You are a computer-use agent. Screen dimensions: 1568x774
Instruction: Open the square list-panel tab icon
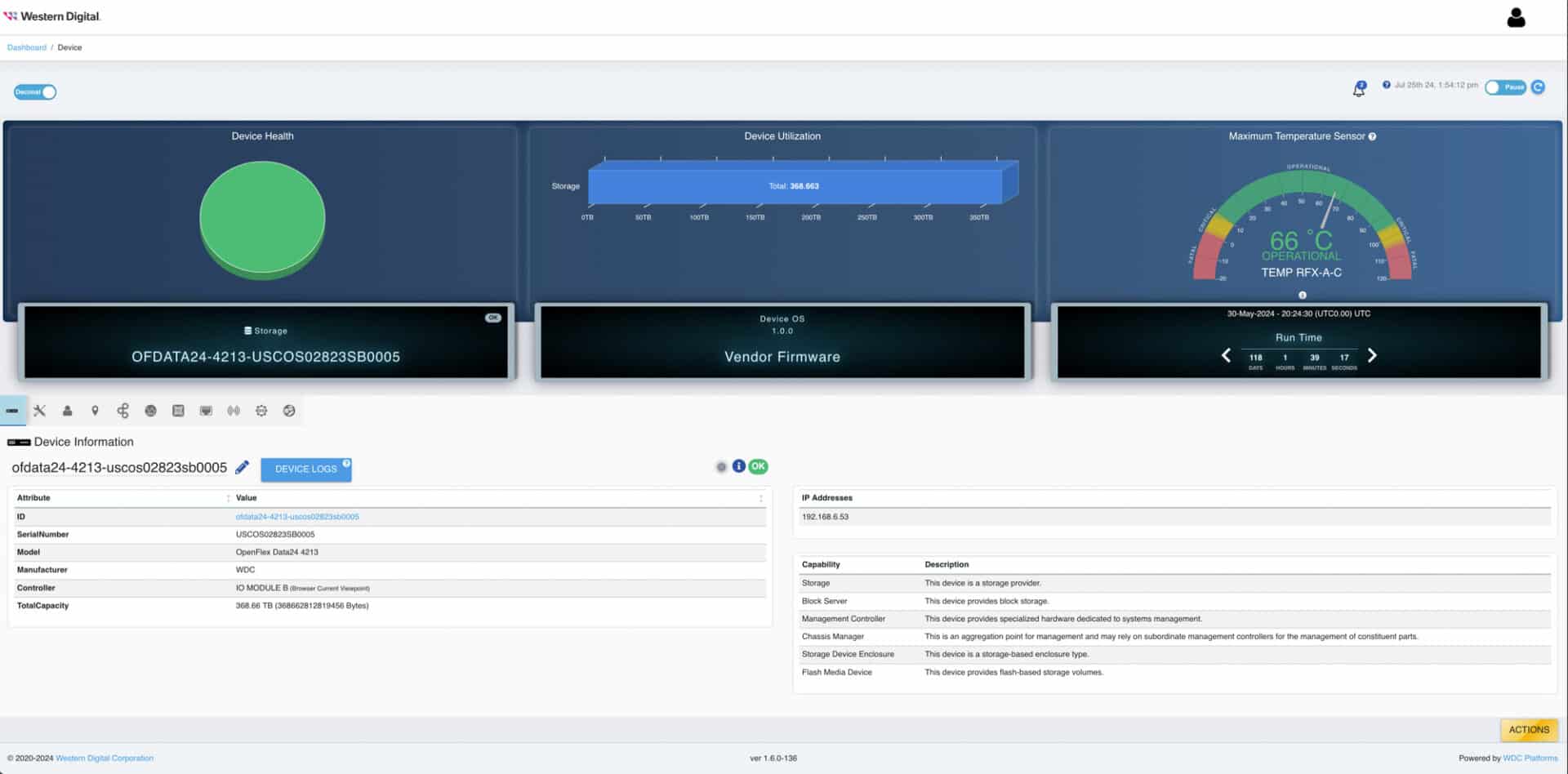point(178,411)
